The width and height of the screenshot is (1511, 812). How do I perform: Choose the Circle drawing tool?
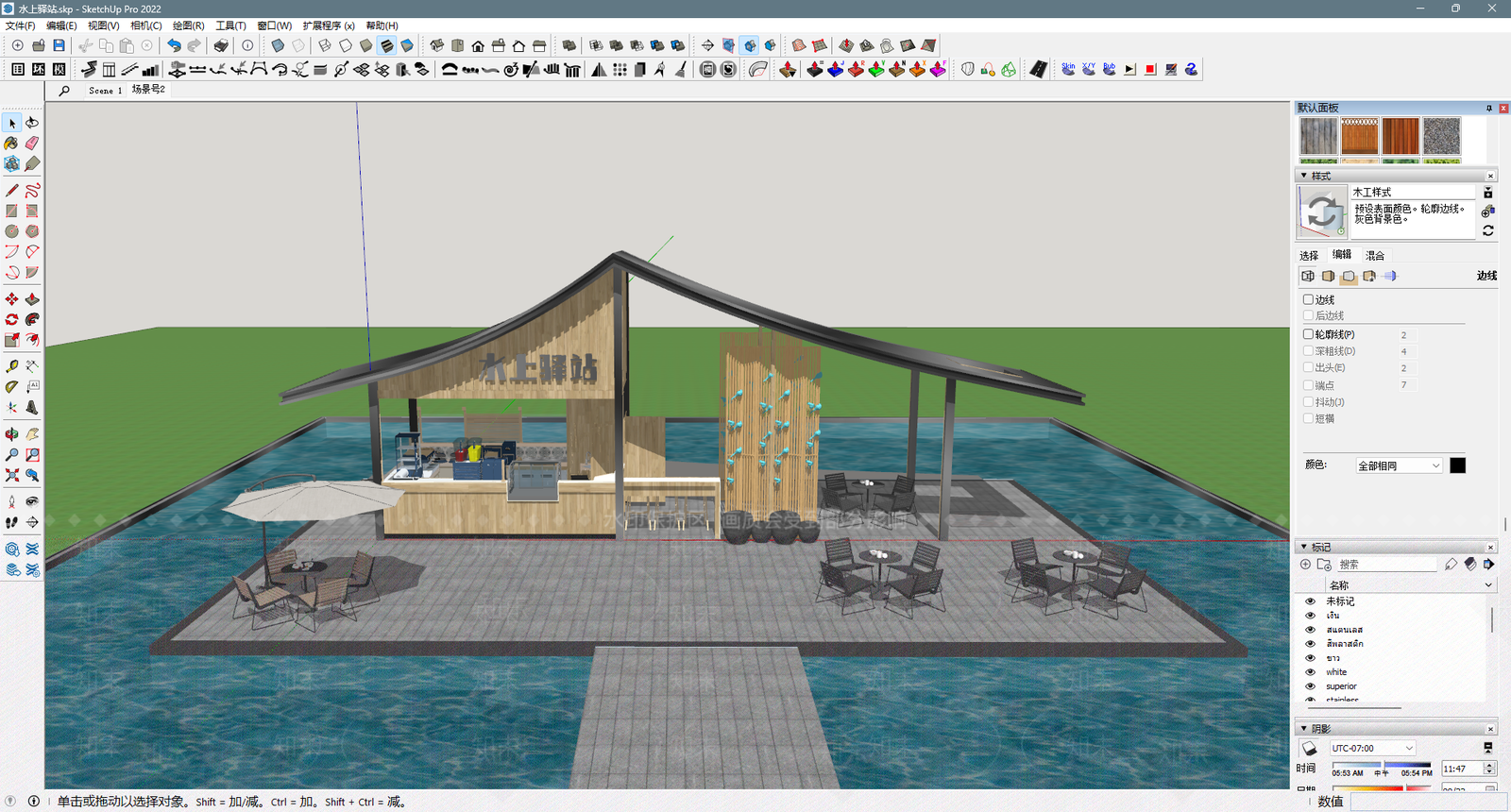[12, 231]
